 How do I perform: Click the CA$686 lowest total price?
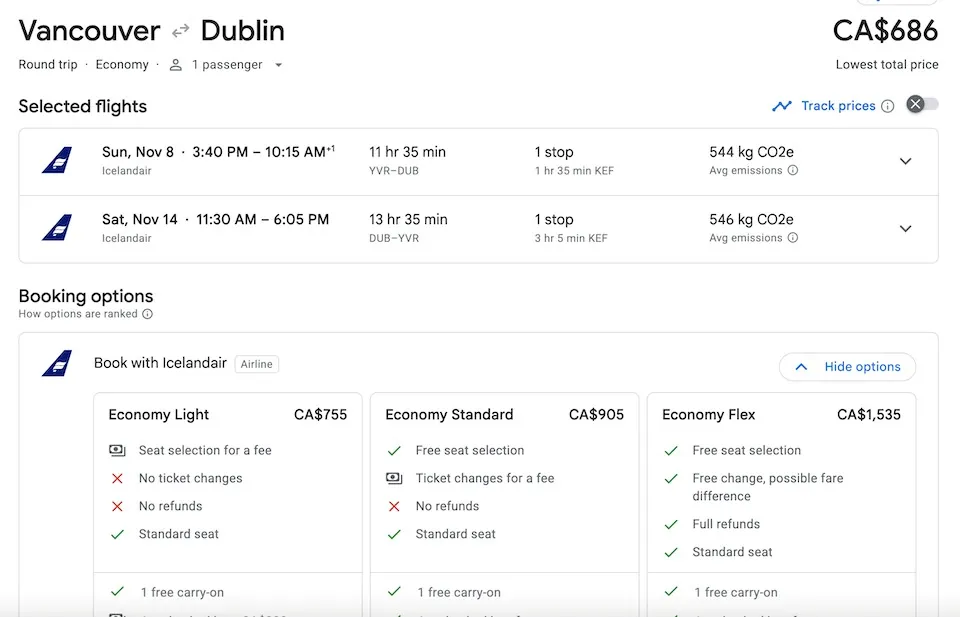pyautogui.click(x=885, y=31)
